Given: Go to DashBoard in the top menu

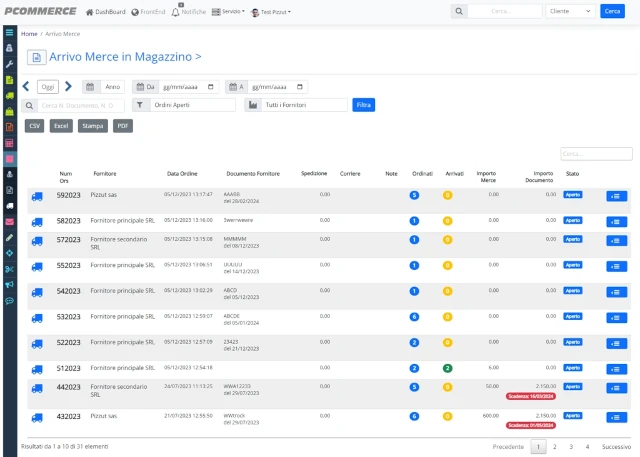Looking at the screenshot, I should point(106,12).
